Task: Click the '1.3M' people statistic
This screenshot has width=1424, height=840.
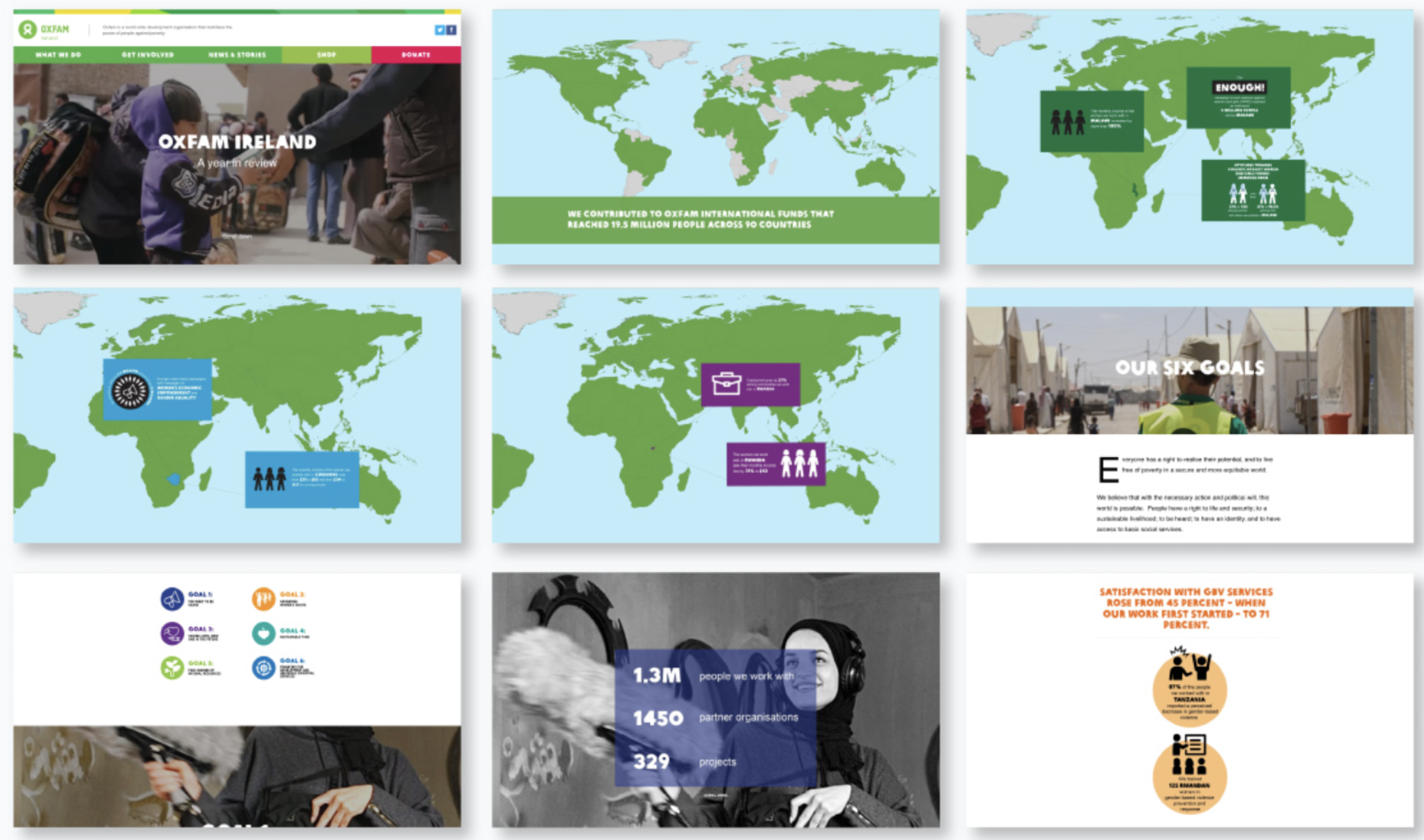Action: pos(656,676)
